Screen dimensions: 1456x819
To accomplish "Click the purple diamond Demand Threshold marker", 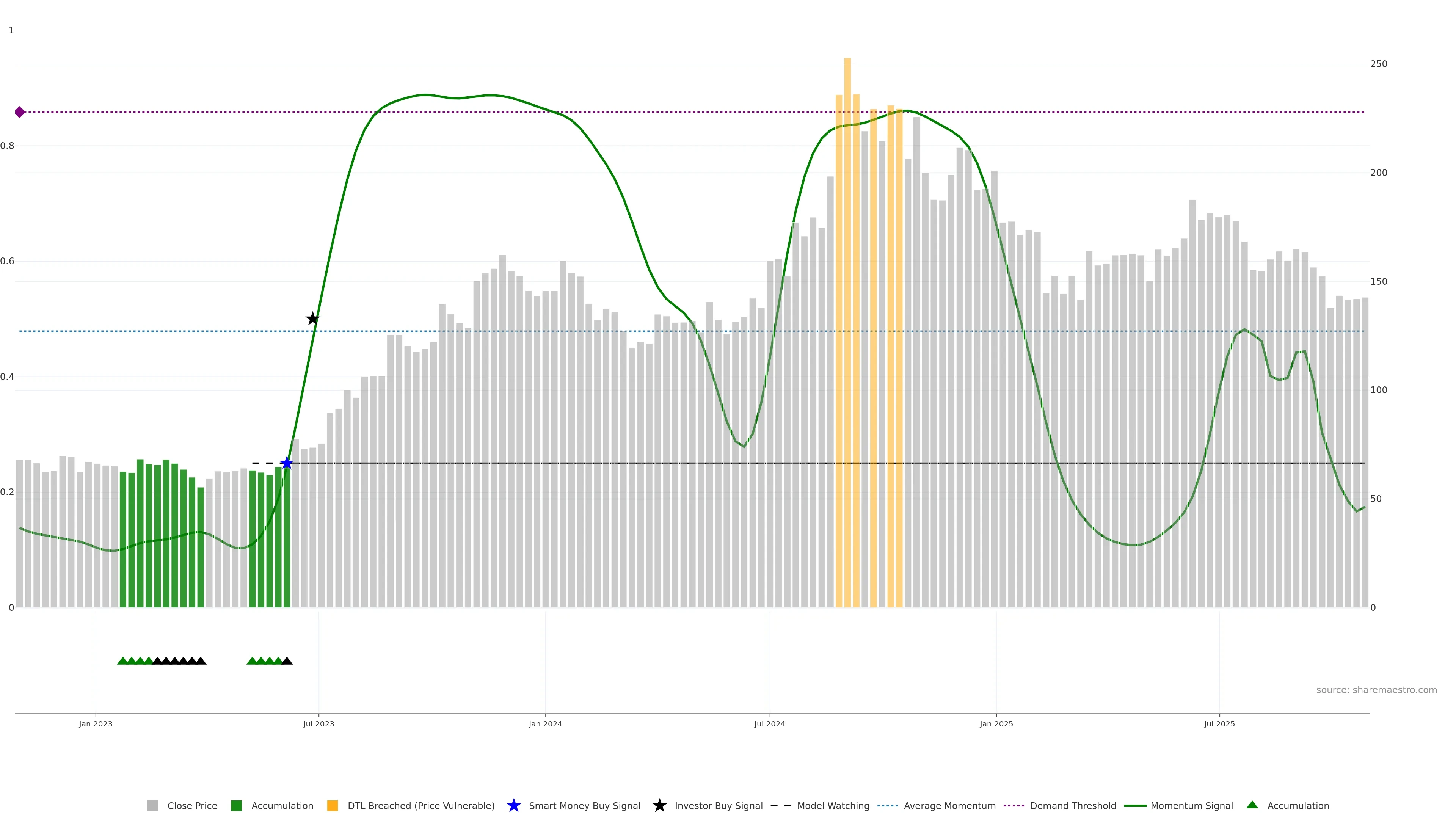I will [20, 112].
